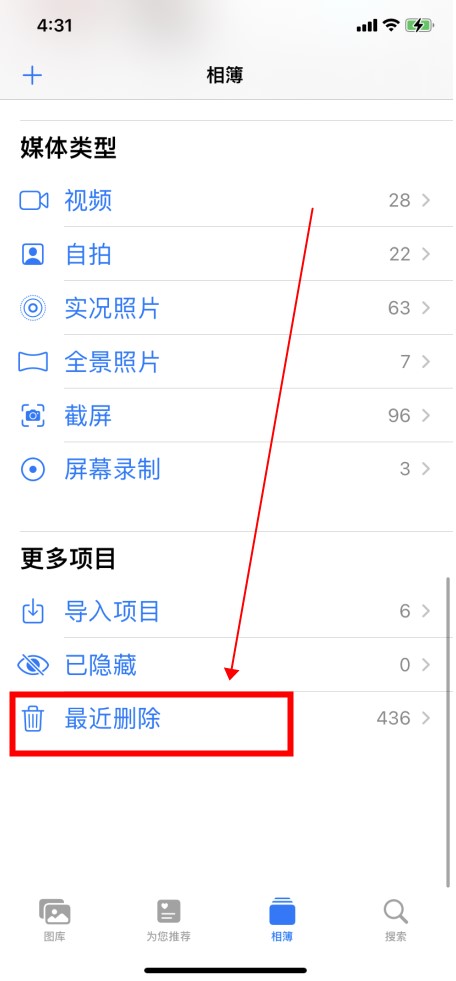
Task: Tap the trash can icon for 最近删除
Action: [x=33, y=719]
